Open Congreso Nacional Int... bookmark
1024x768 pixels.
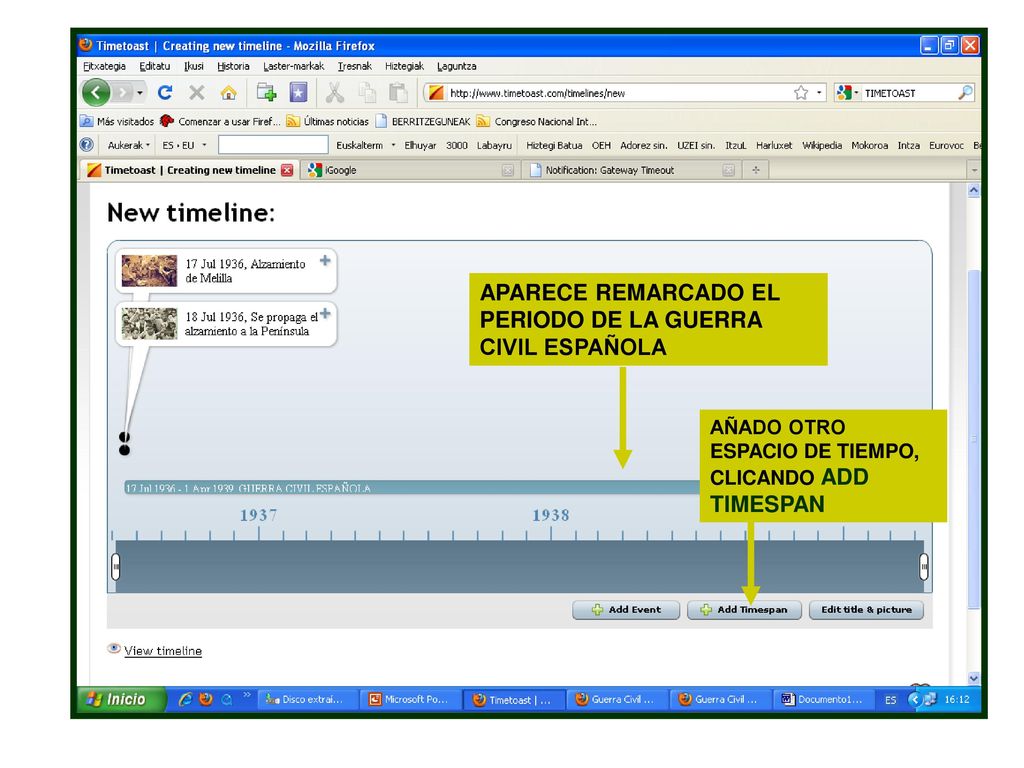[x=536, y=121]
